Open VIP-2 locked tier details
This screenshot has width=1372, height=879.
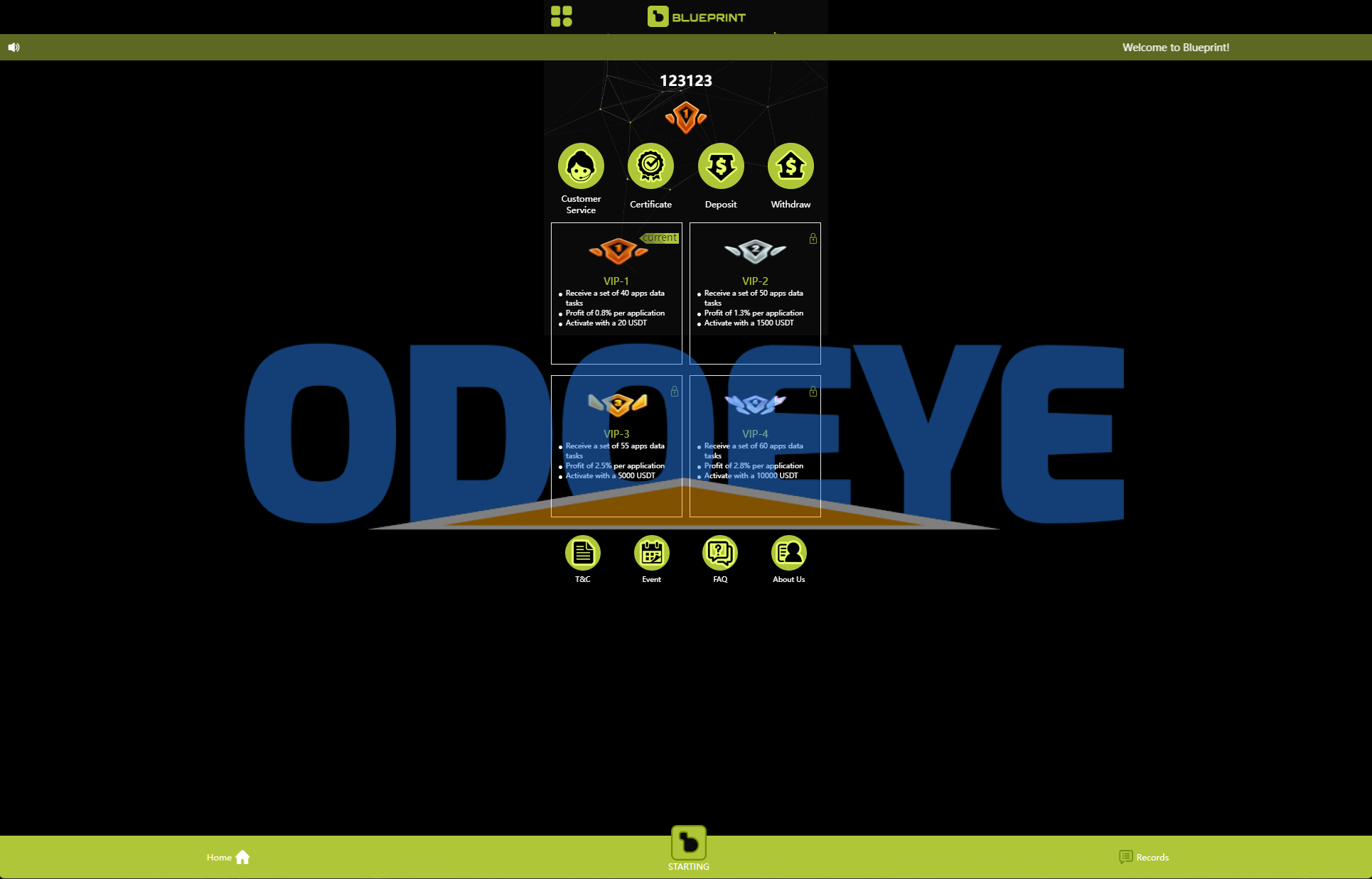coord(755,290)
